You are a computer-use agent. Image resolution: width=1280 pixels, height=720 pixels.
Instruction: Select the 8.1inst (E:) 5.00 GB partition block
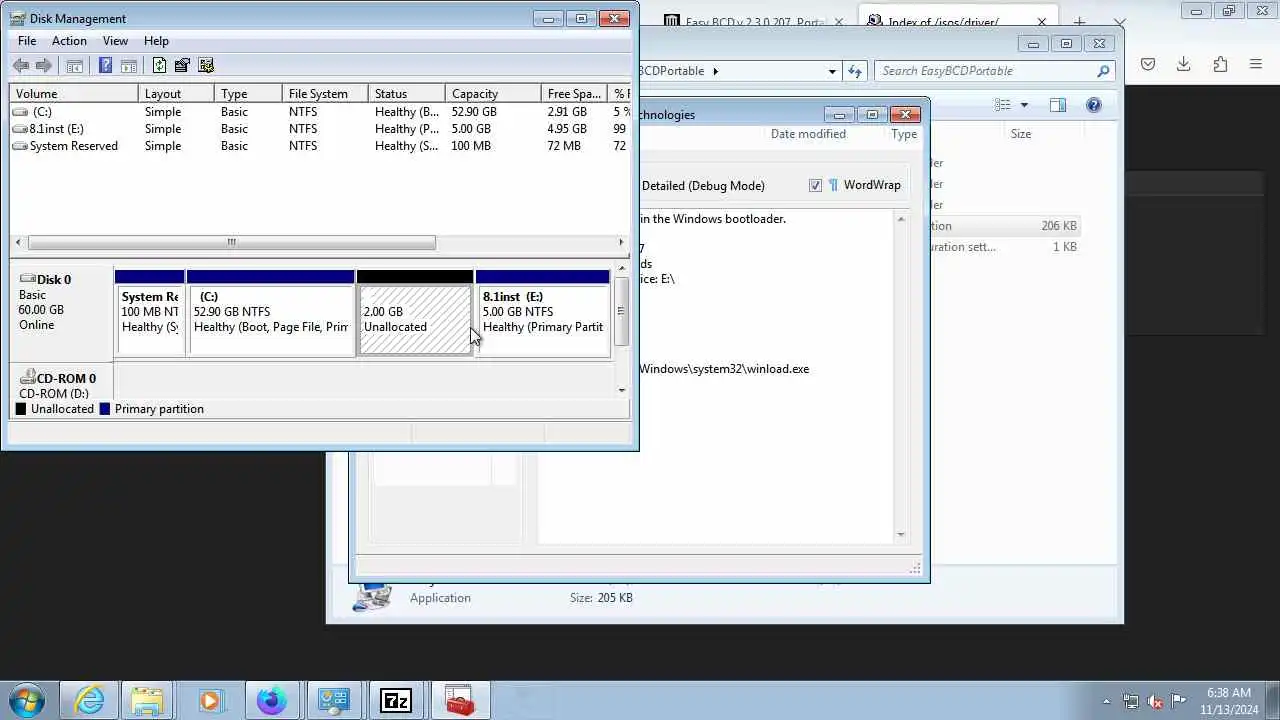coord(543,314)
